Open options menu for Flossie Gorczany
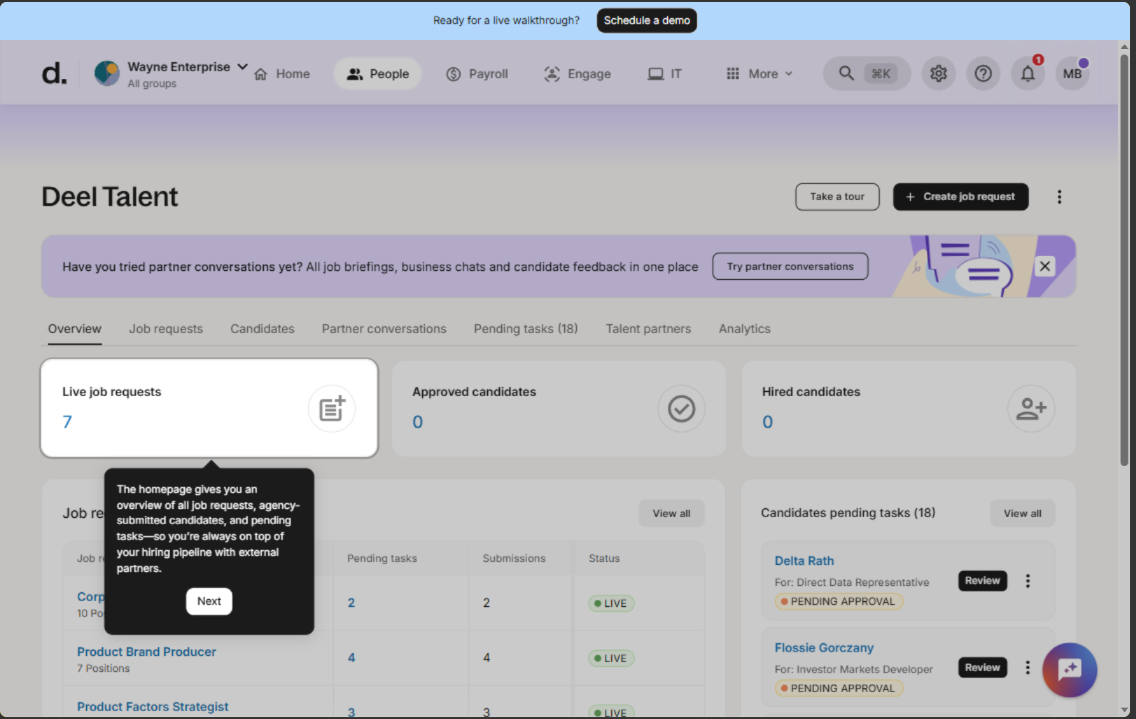 [1027, 667]
